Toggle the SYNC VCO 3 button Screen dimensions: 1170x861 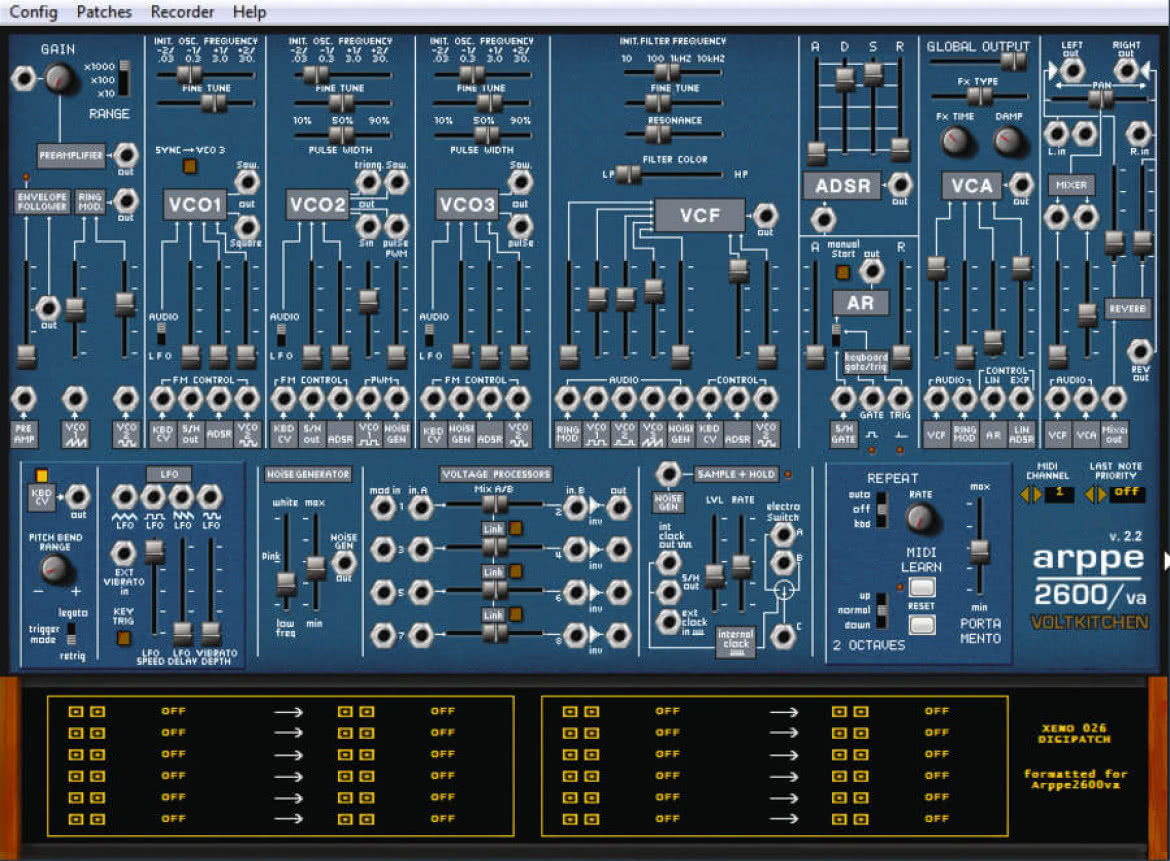190,166
